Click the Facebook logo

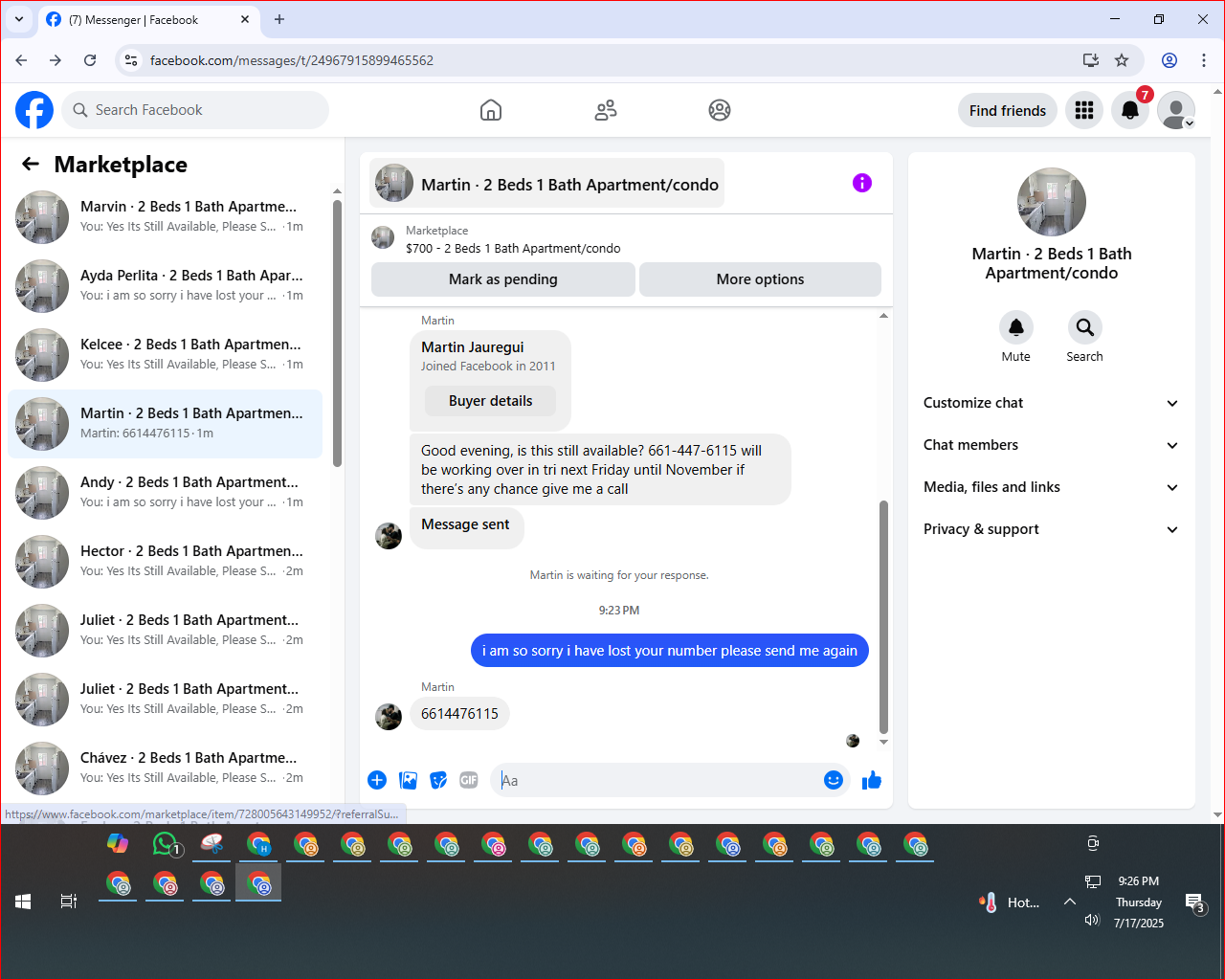click(34, 110)
